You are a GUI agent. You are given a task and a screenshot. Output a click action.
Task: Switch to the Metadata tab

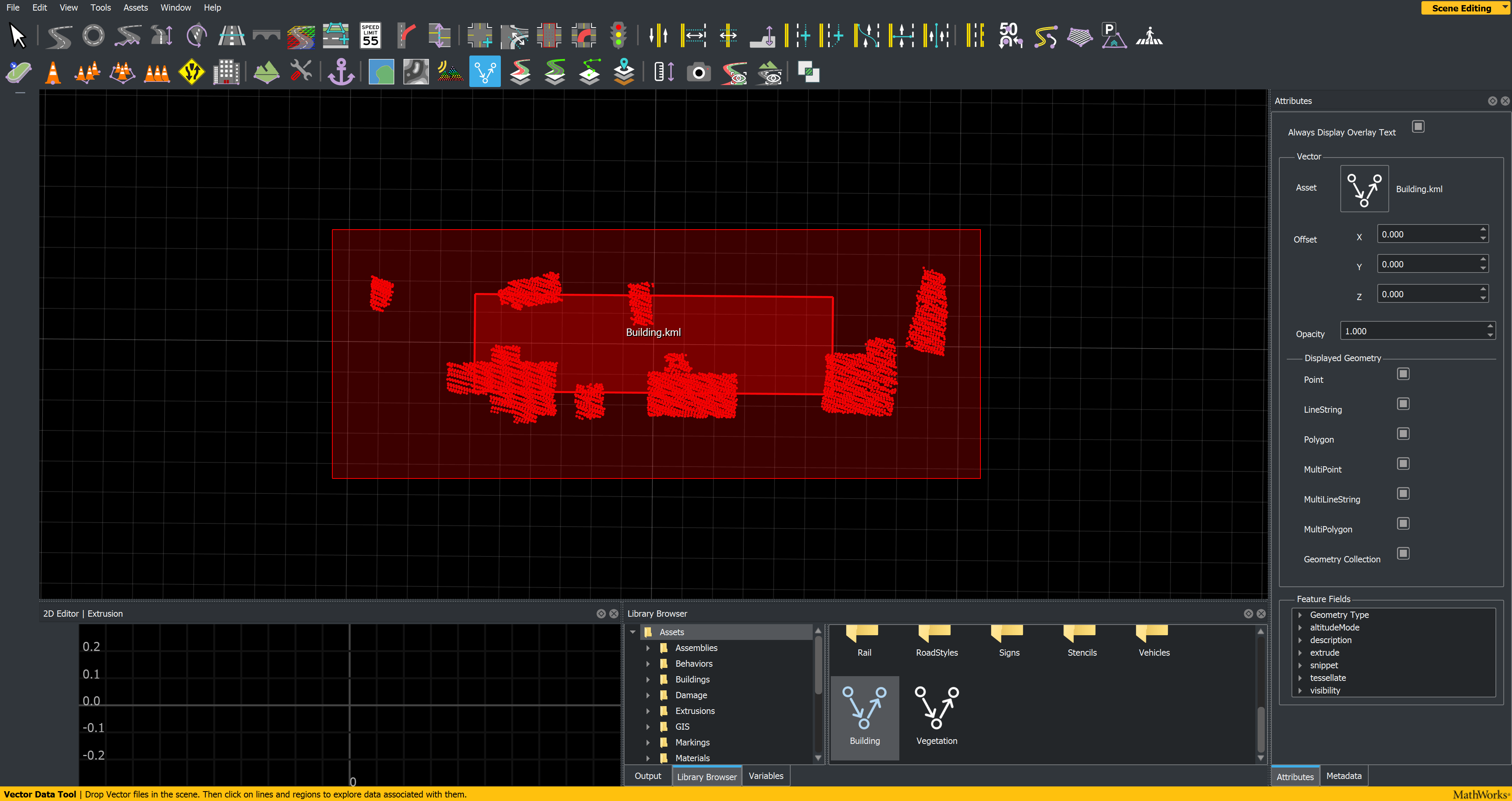(x=1343, y=776)
